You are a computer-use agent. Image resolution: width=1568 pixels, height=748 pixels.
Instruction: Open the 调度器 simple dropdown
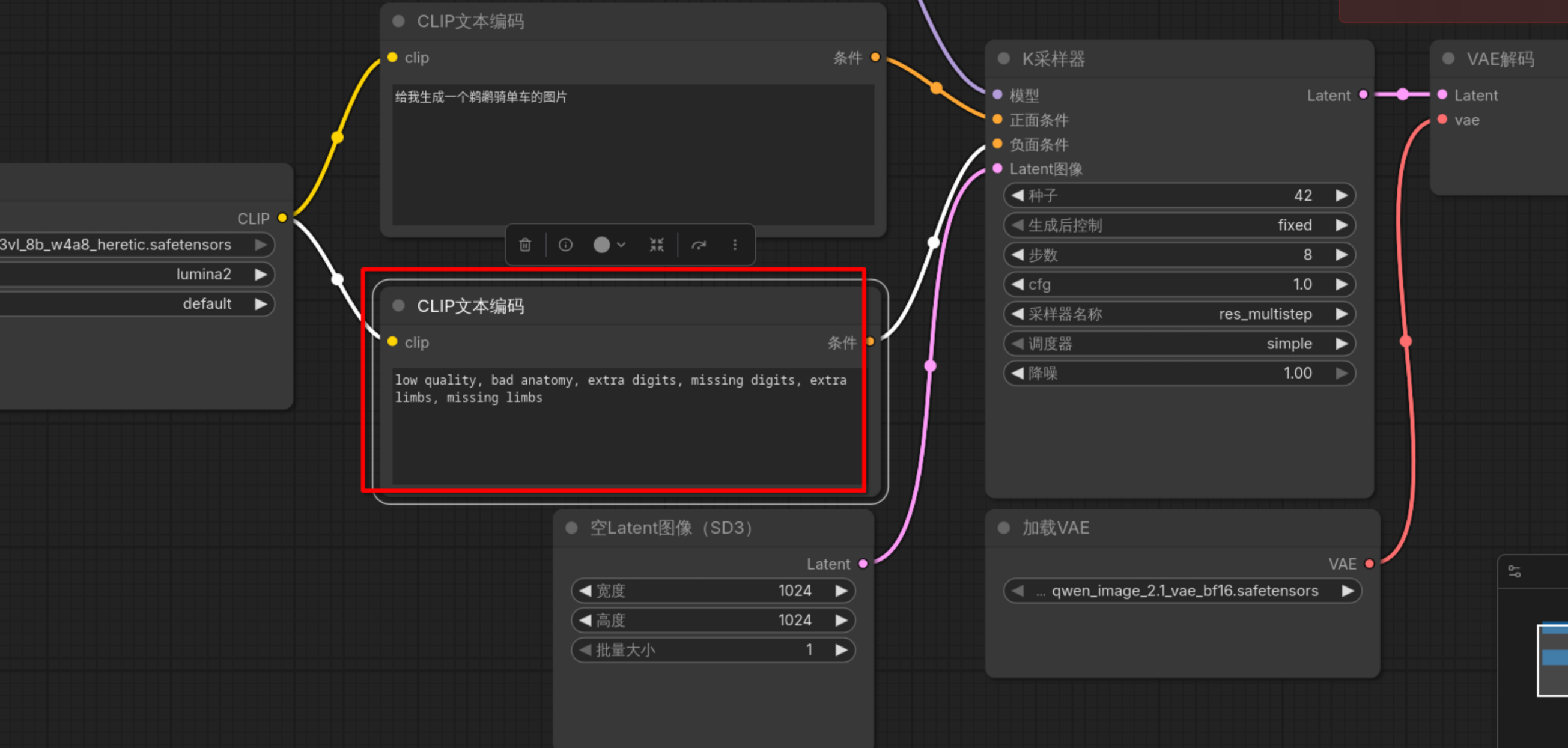click(x=1179, y=344)
